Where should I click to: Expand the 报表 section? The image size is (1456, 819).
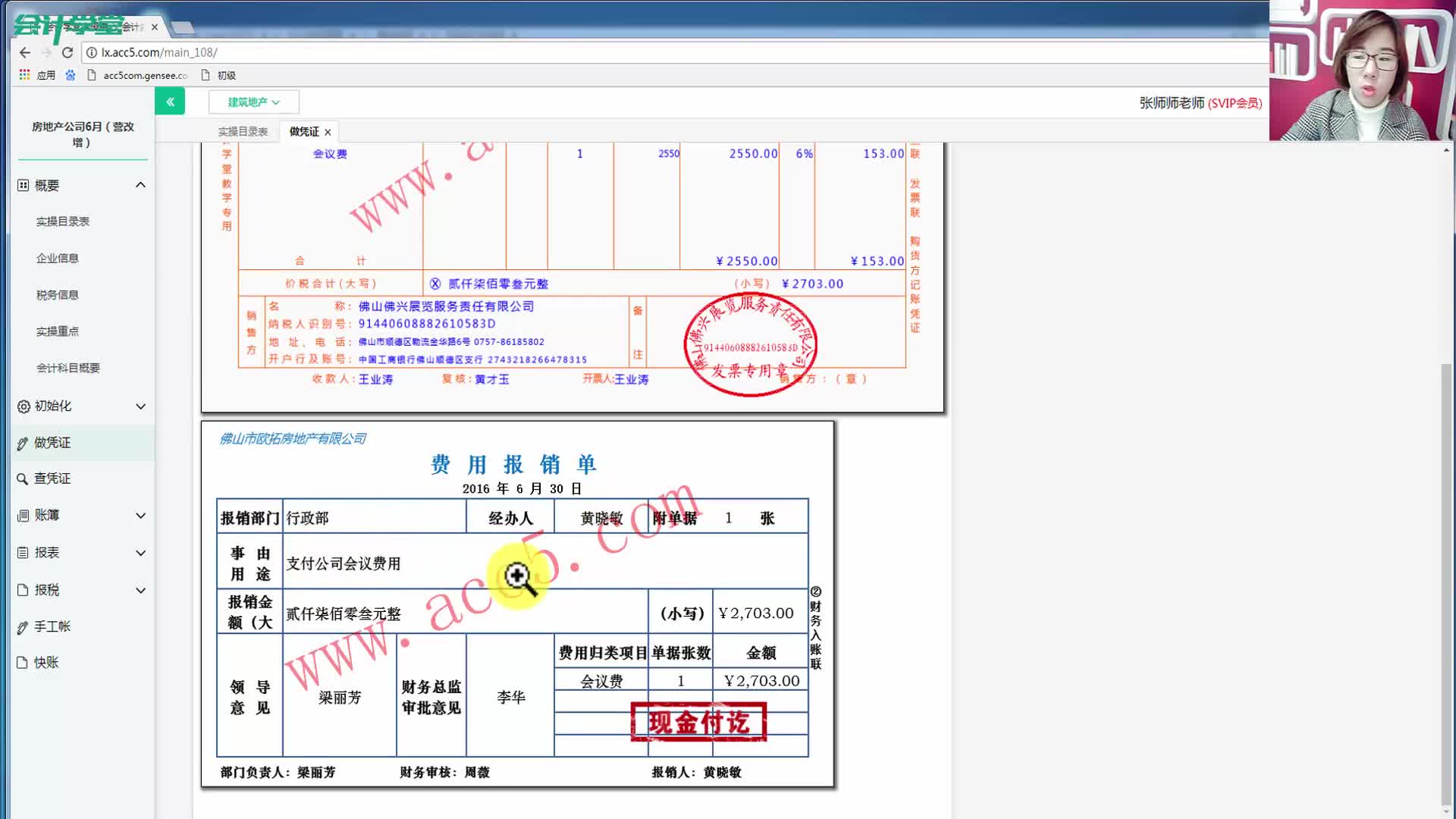pyautogui.click(x=140, y=553)
